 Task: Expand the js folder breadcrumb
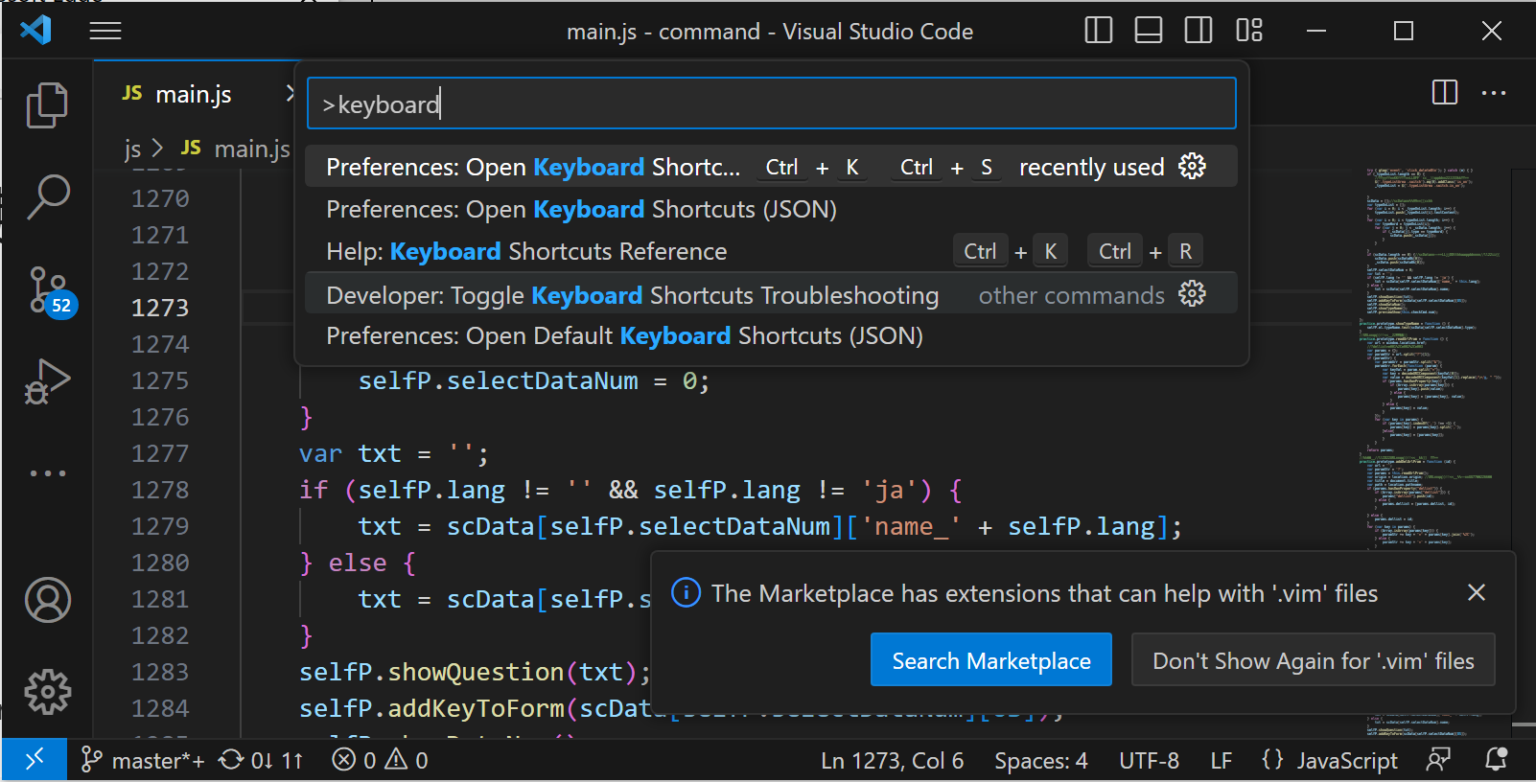pyautogui.click(x=132, y=149)
